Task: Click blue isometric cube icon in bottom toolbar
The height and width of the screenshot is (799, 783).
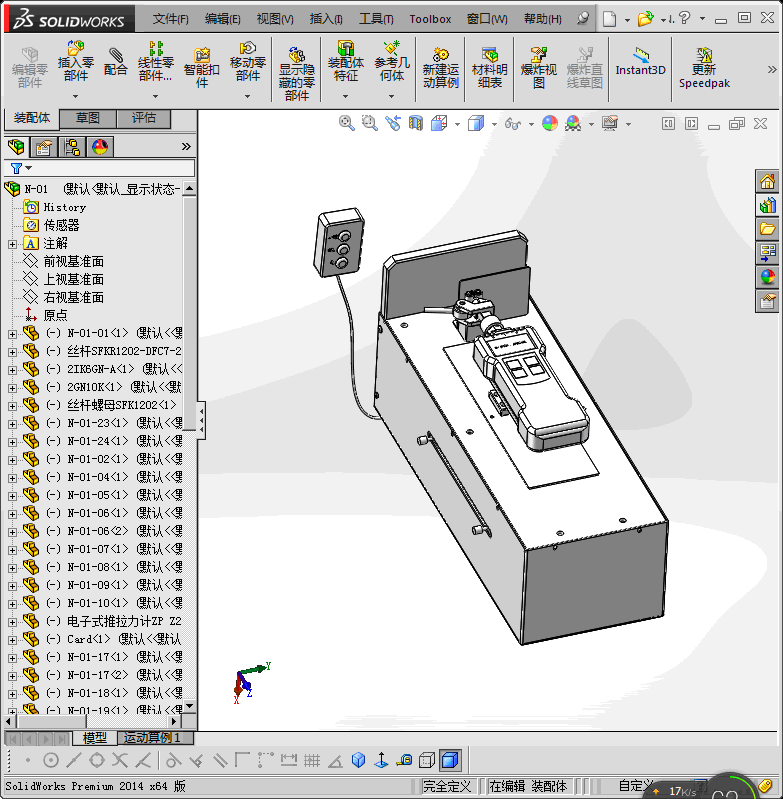Action: tap(358, 760)
